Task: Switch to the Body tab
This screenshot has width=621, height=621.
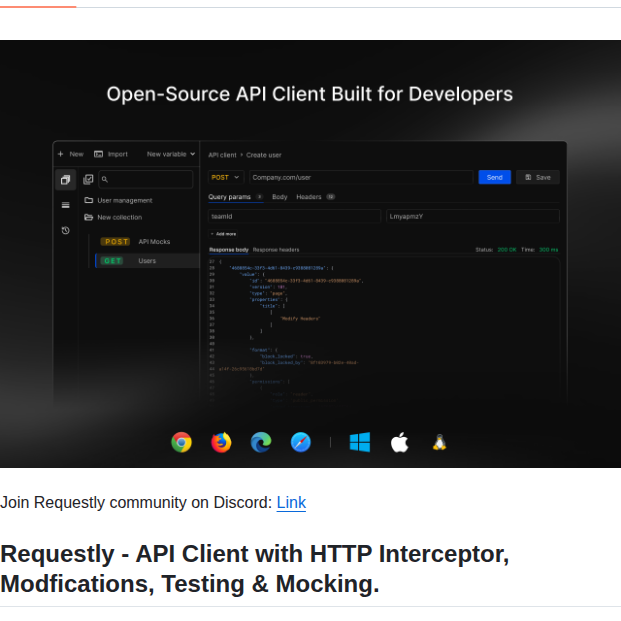Action: 280,197
